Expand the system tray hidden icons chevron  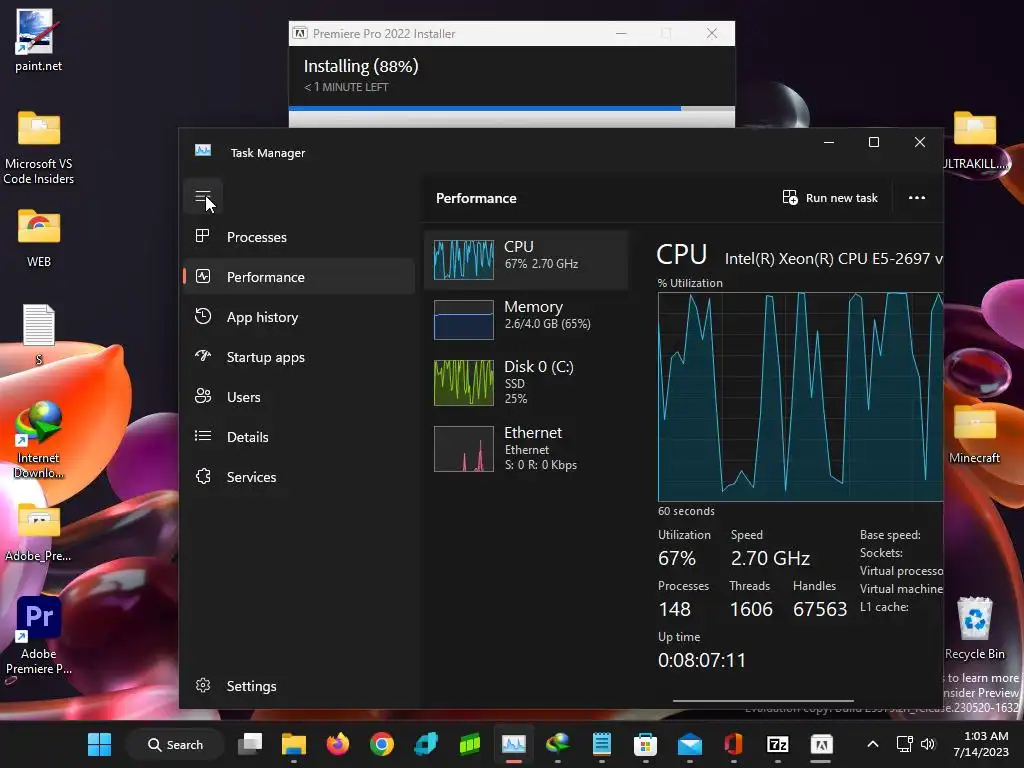872,744
